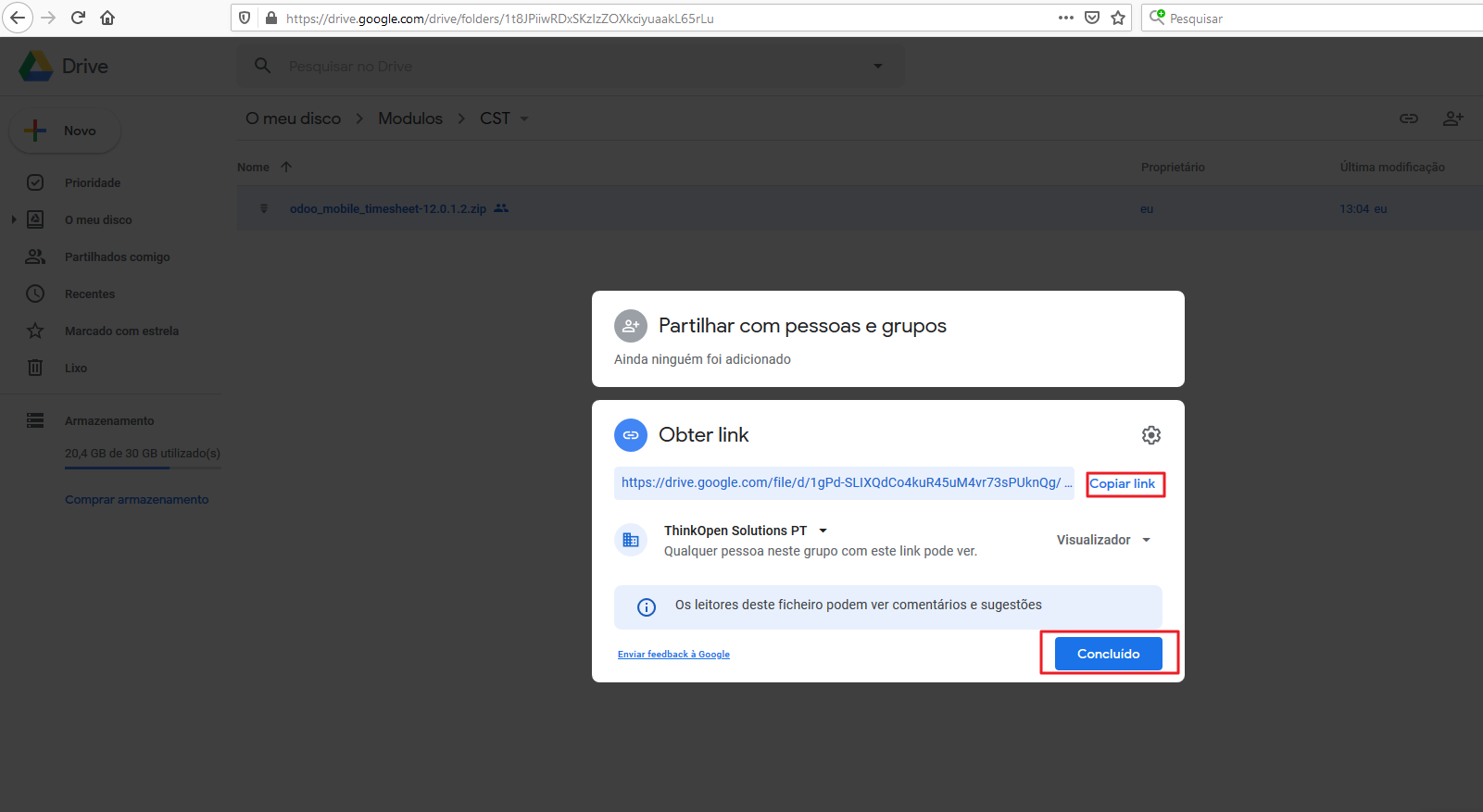The height and width of the screenshot is (812, 1483).
Task: Open browser page actions three-dot menu
Action: [x=1065, y=18]
